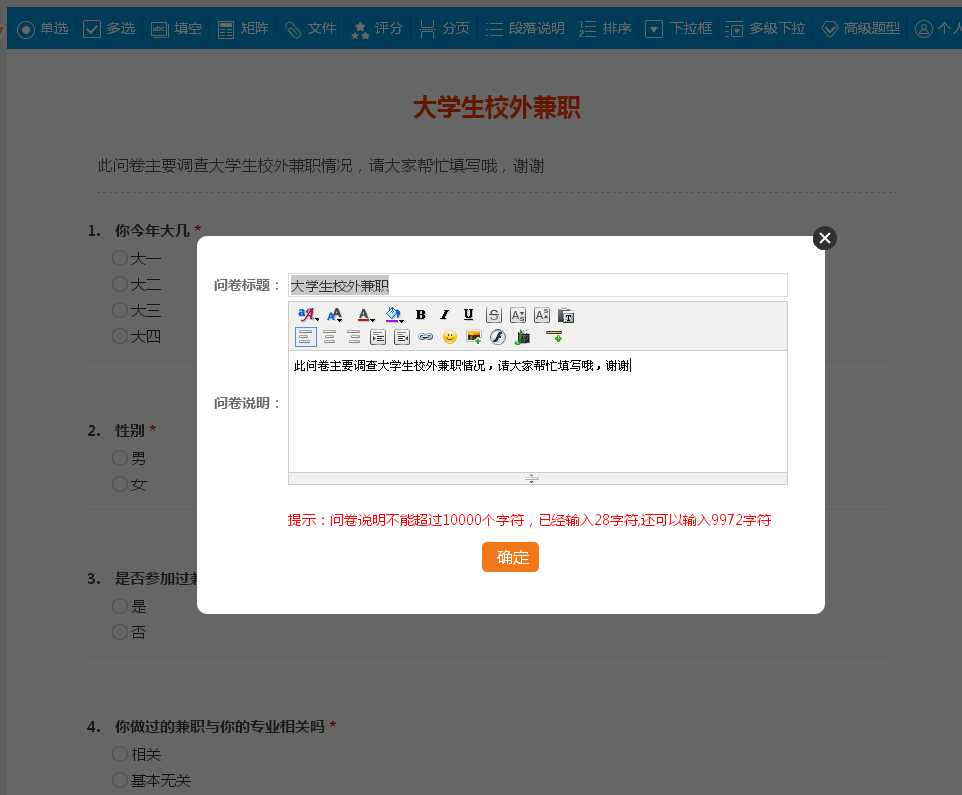The image size is (962, 795).
Task: Click inside the 问卷说明 text area
Action: 538,412
